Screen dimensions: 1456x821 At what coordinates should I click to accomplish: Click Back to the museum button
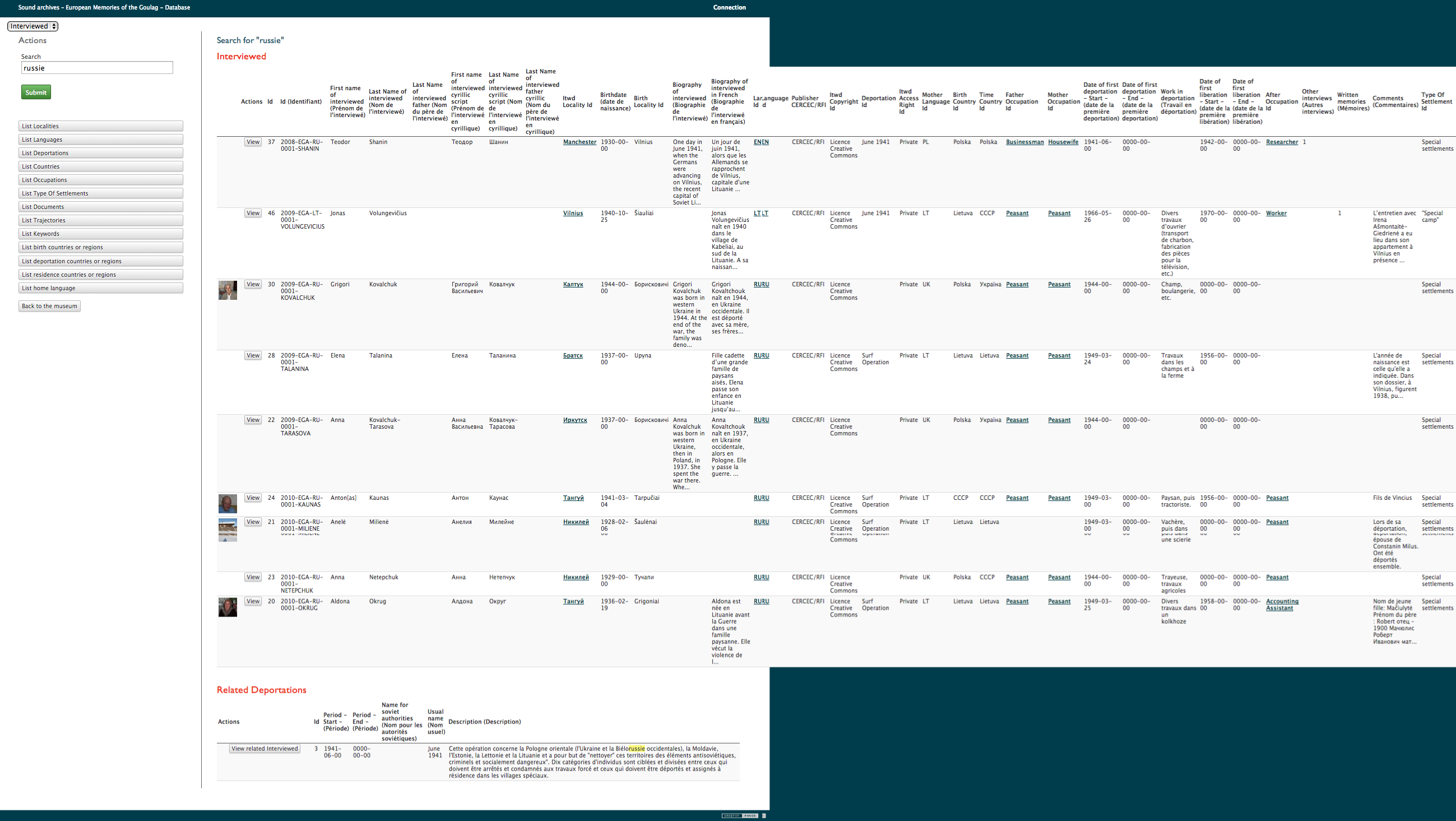(49, 306)
